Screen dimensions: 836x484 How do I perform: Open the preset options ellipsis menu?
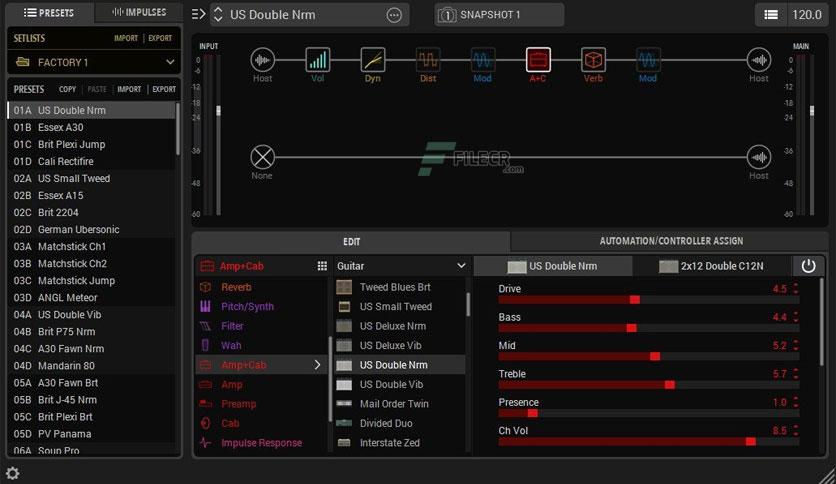point(394,15)
